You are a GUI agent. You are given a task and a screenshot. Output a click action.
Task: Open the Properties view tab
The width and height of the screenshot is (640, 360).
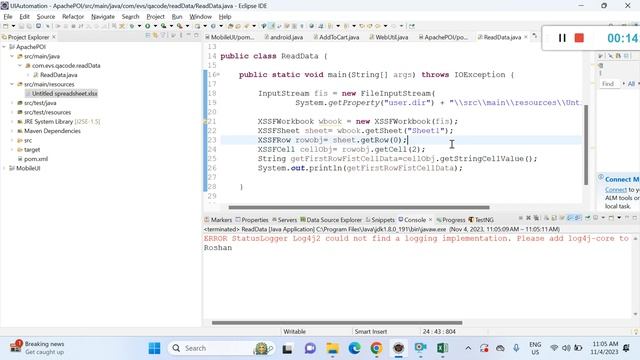(x=252, y=220)
